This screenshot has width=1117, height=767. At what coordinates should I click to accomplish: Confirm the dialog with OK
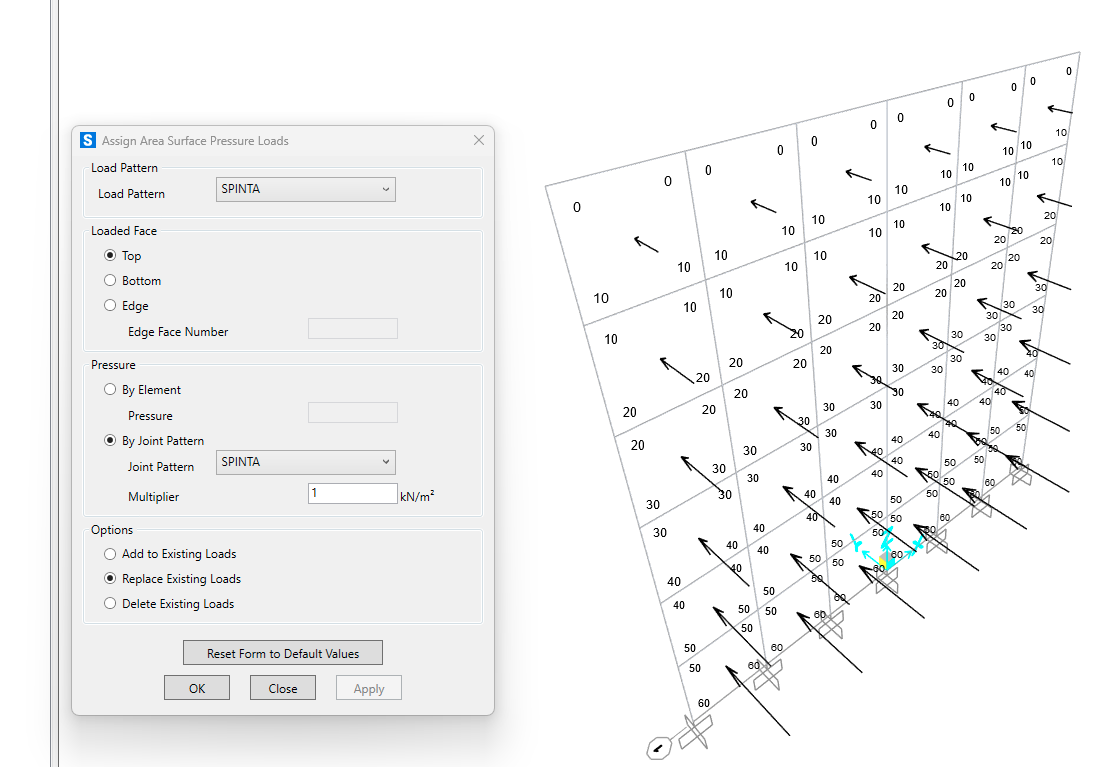(197, 688)
